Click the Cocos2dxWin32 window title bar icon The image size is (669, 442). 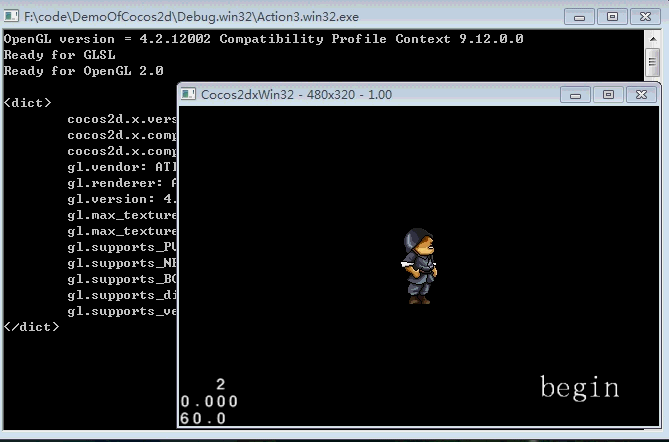[x=189, y=94]
